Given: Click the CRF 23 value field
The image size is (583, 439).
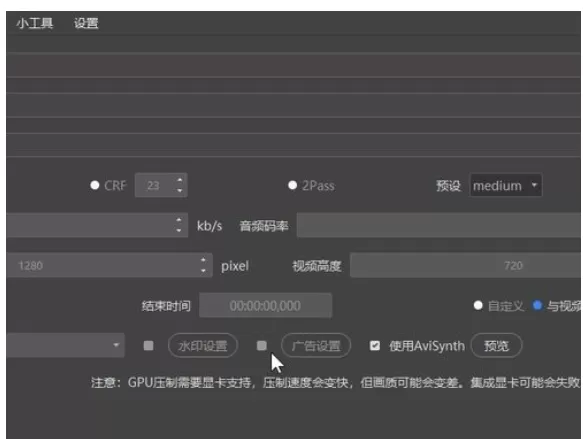Looking at the screenshot, I should click(x=161, y=185).
